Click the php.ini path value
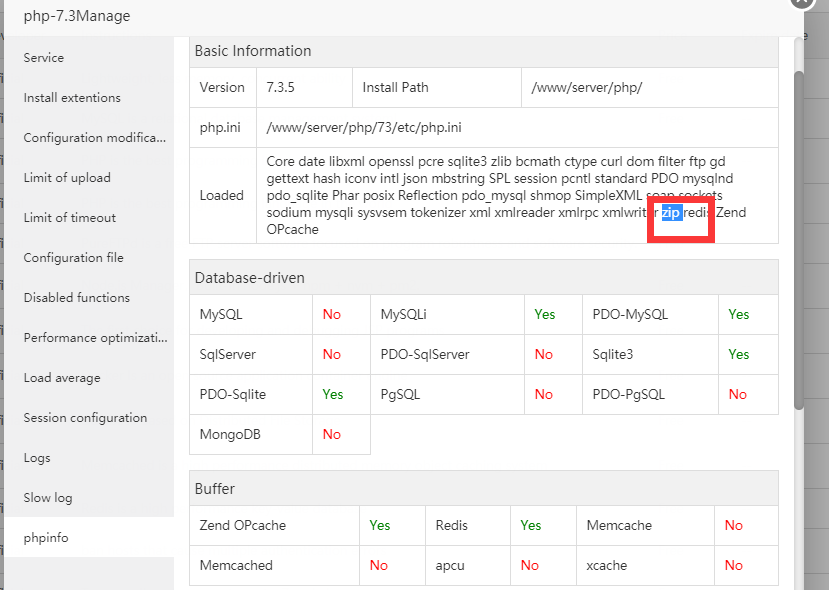This screenshot has width=829, height=590. pos(364,128)
